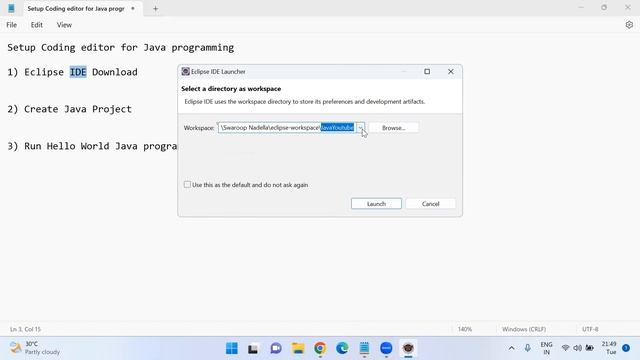Minimize the Notepad window

click(581, 8)
